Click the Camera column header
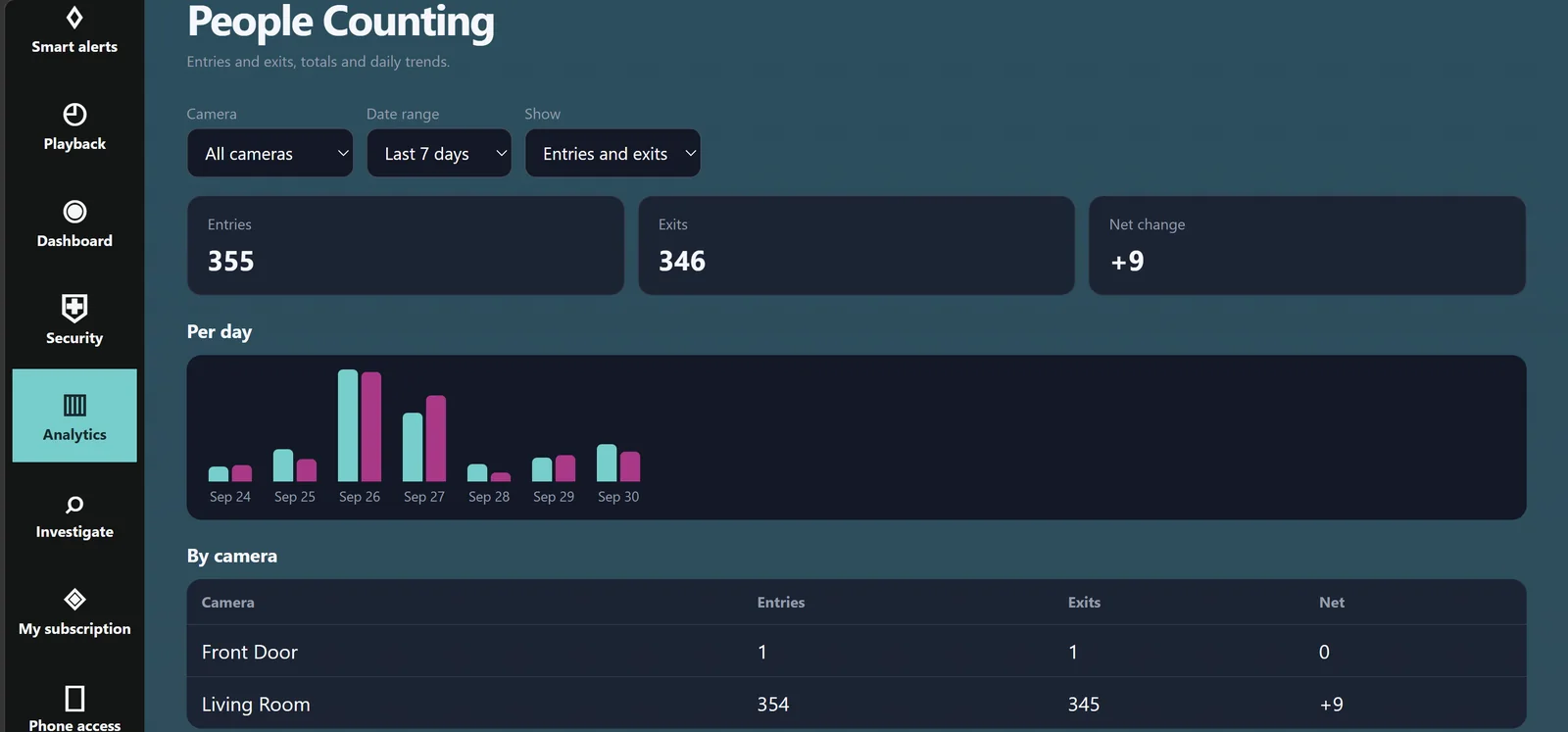Viewport: 1568px width, 732px height. (x=228, y=603)
